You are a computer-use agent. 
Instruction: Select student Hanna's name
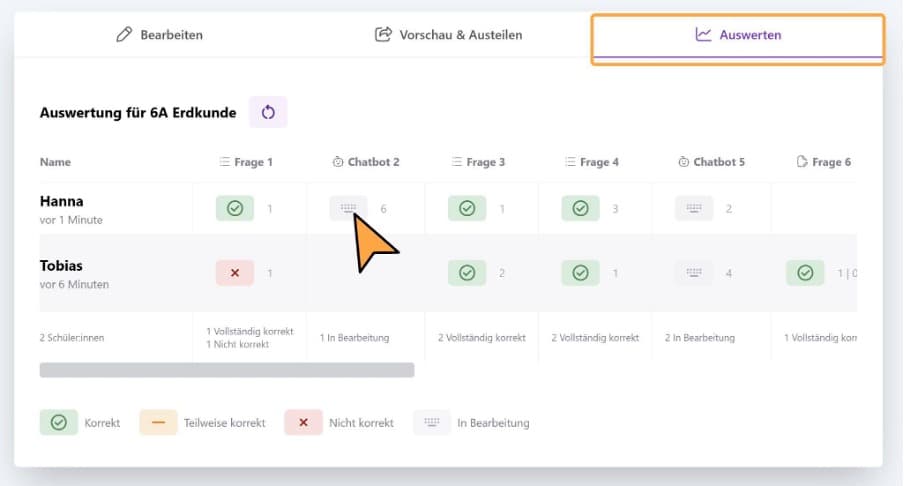(x=62, y=201)
